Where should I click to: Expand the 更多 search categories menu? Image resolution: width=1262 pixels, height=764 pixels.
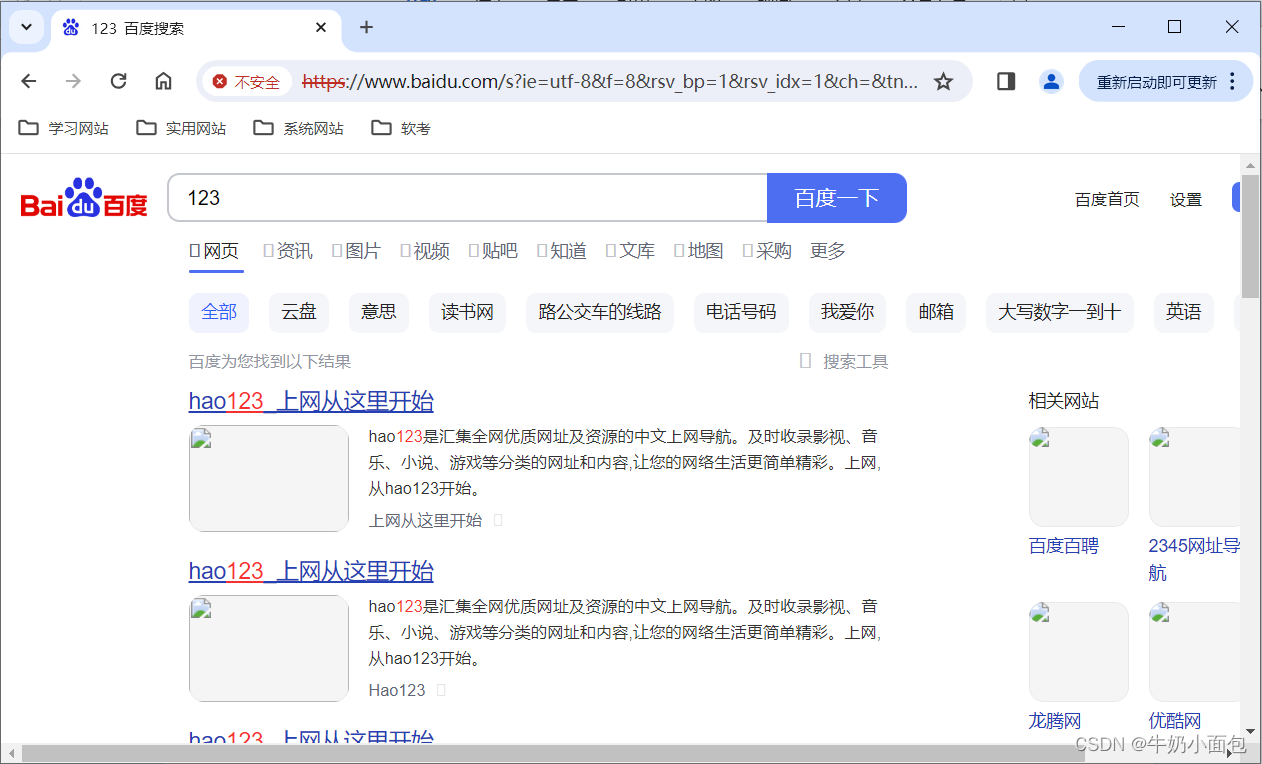click(x=827, y=251)
